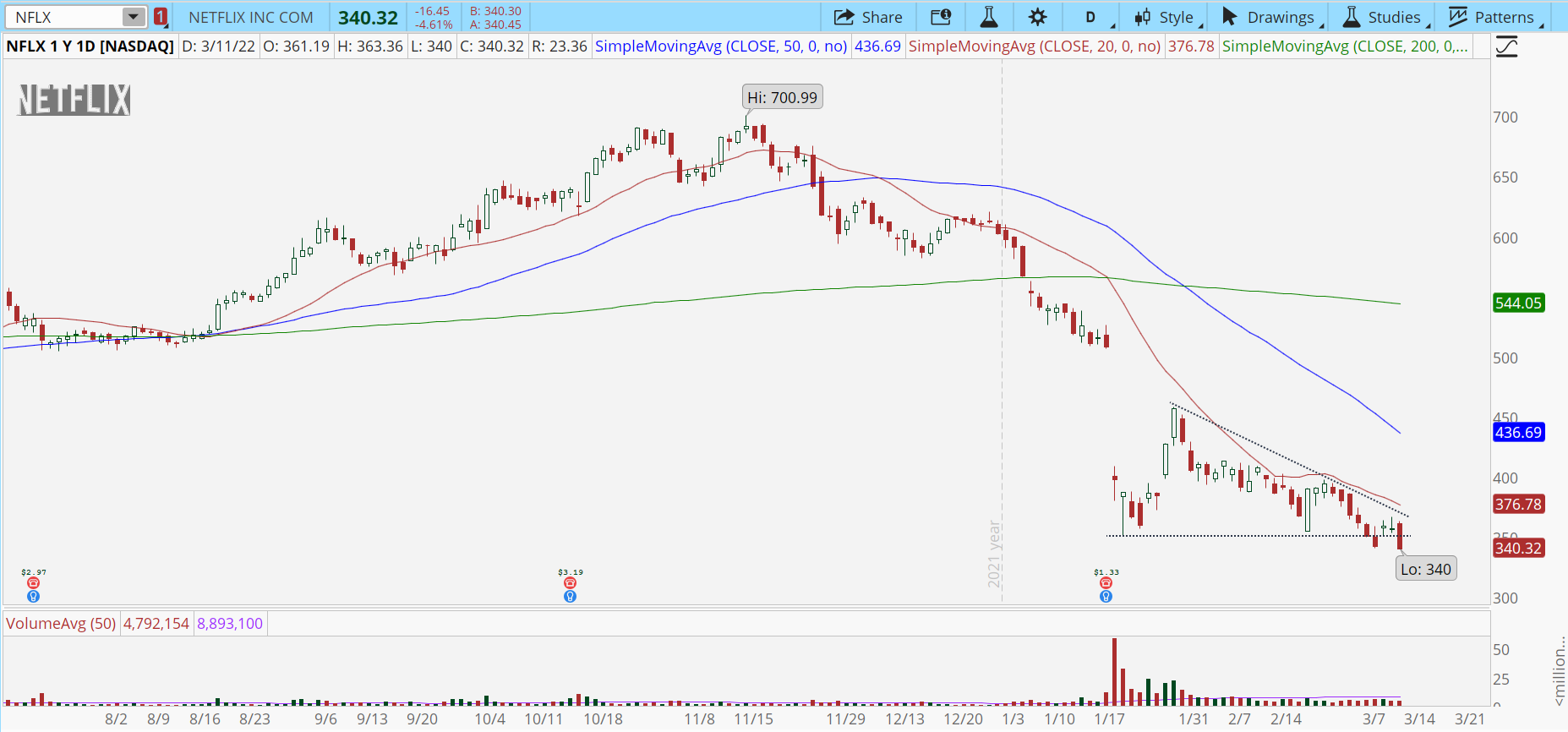Click the earnings phone icon under $1.33
Screen dimensions: 1568x732
click(1106, 583)
